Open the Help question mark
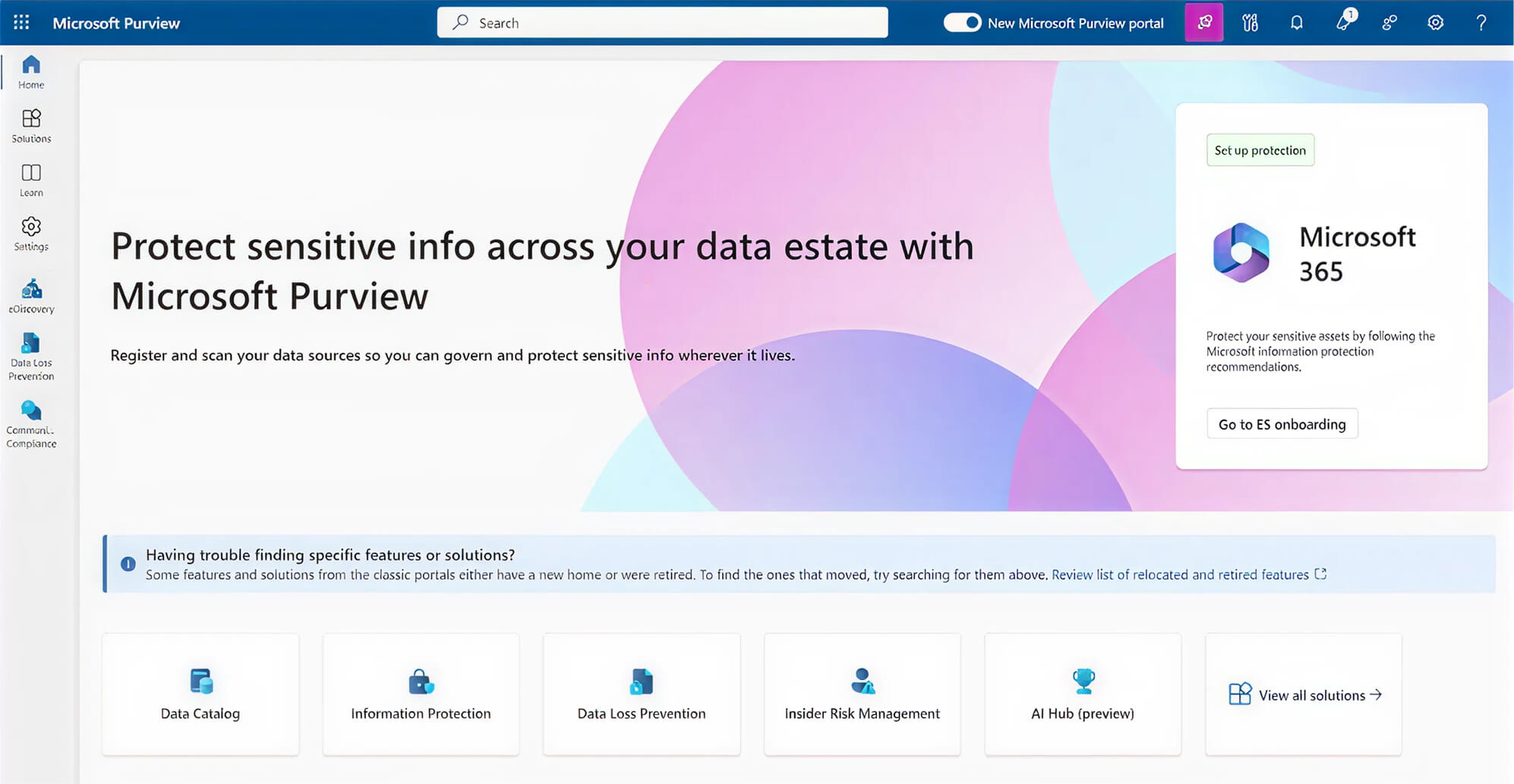This screenshot has height=784, width=1514. [x=1481, y=23]
